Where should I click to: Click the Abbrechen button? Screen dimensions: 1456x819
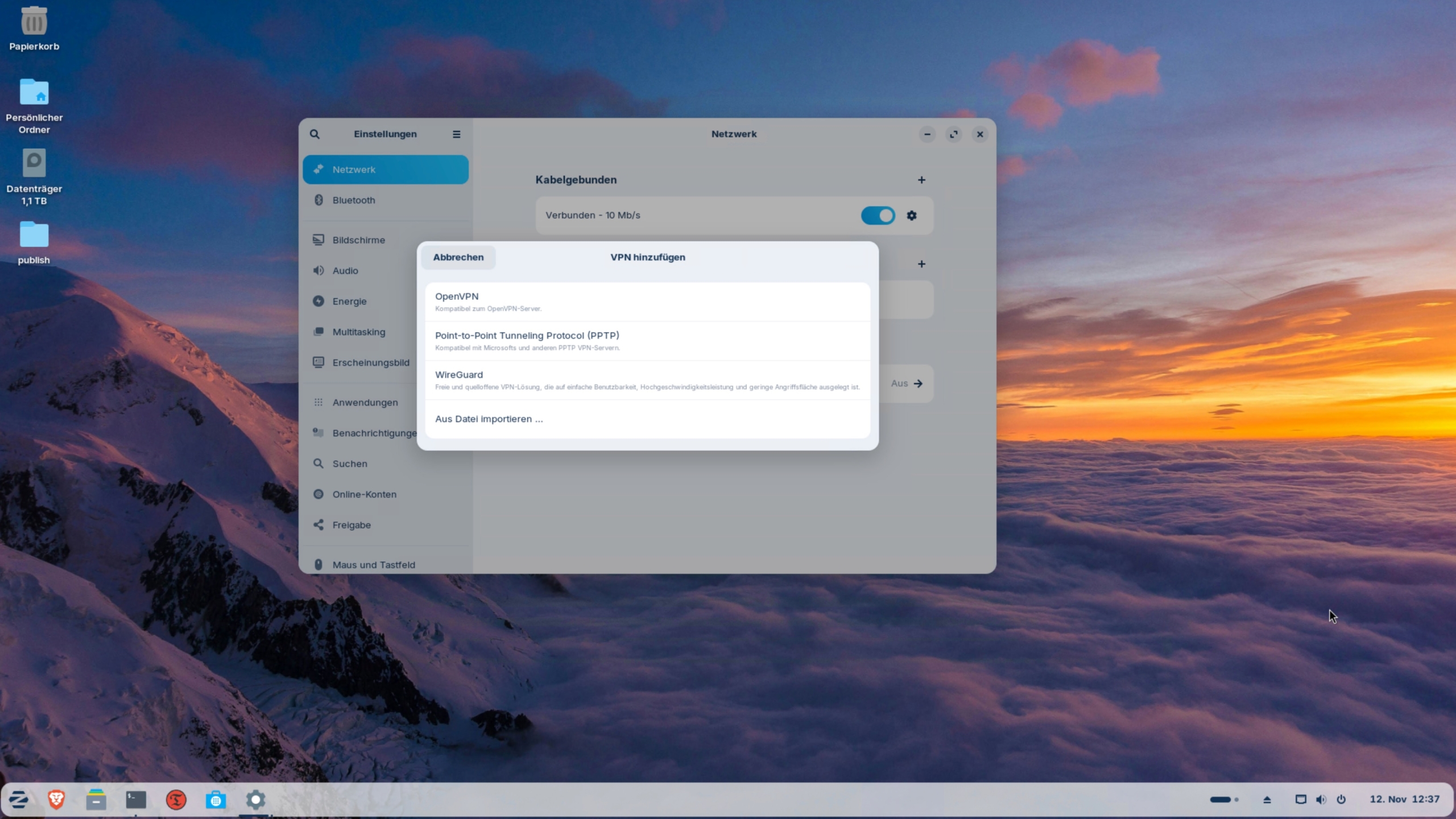click(x=458, y=257)
